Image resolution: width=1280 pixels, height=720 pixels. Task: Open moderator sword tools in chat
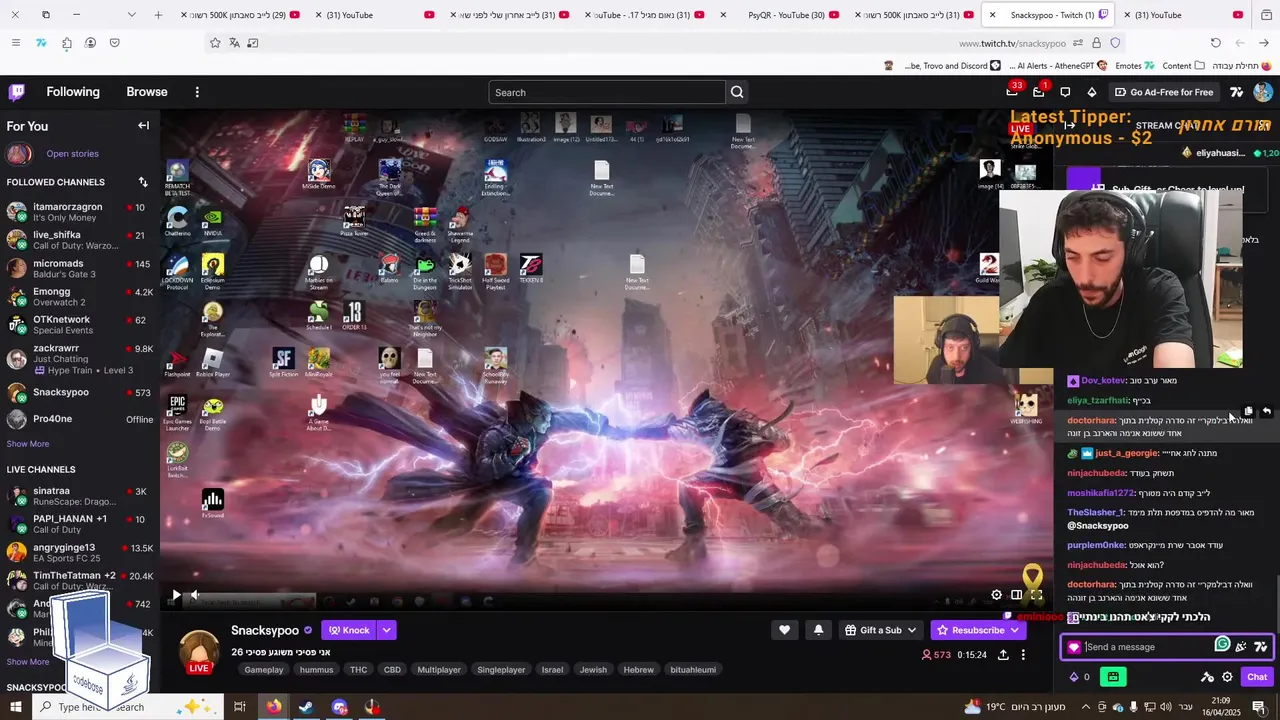(1207, 677)
